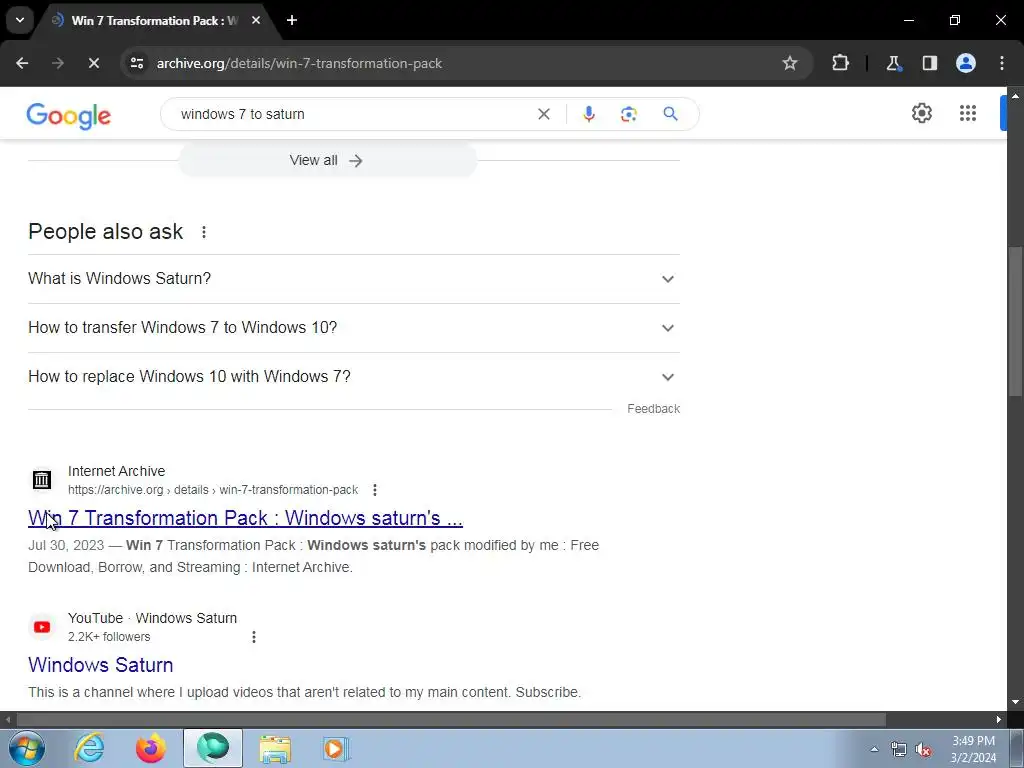
Task: Click the horizontal scrollbar thumb
Action: (451, 719)
